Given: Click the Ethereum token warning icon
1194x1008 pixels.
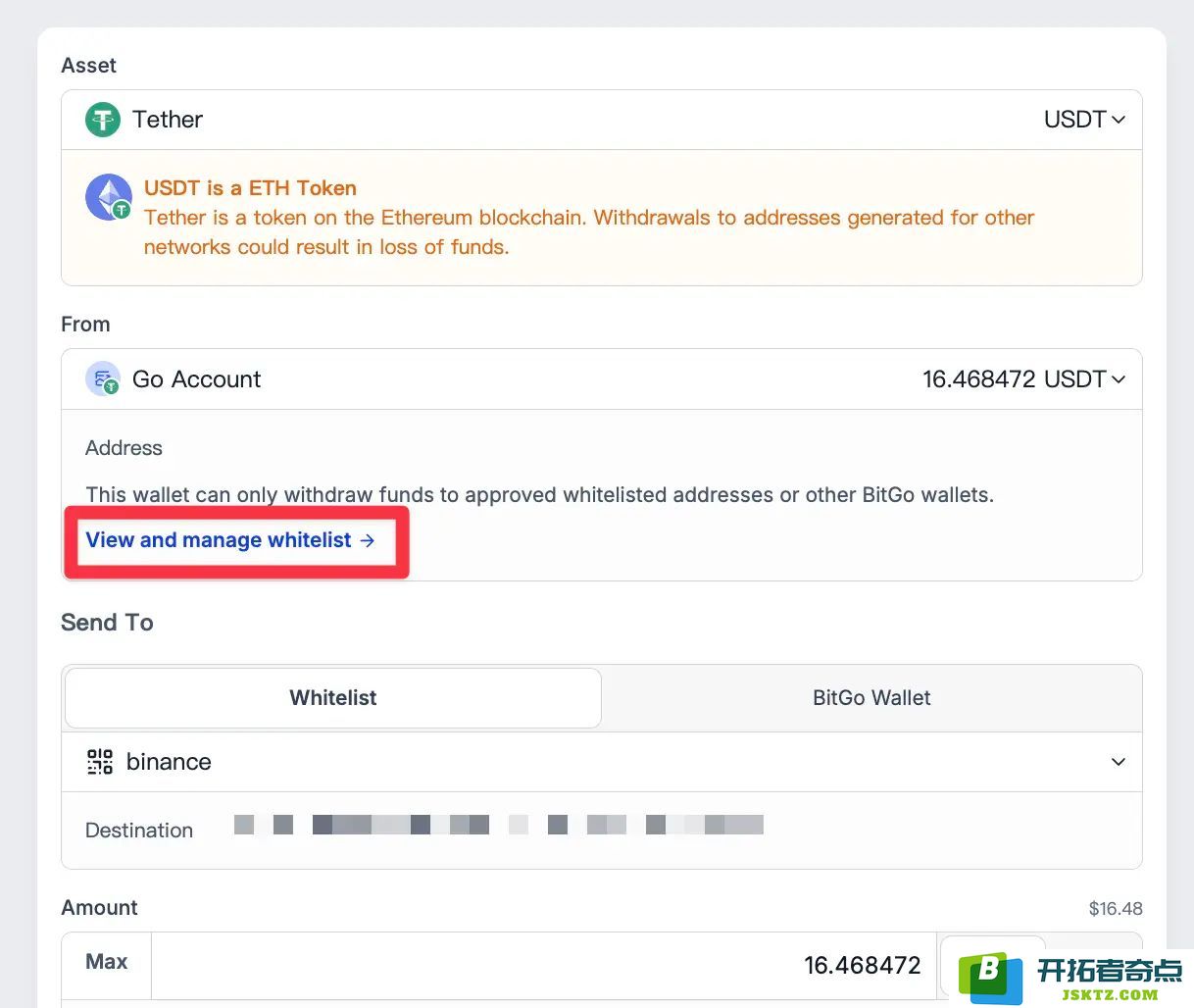Looking at the screenshot, I should (x=109, y=197).
